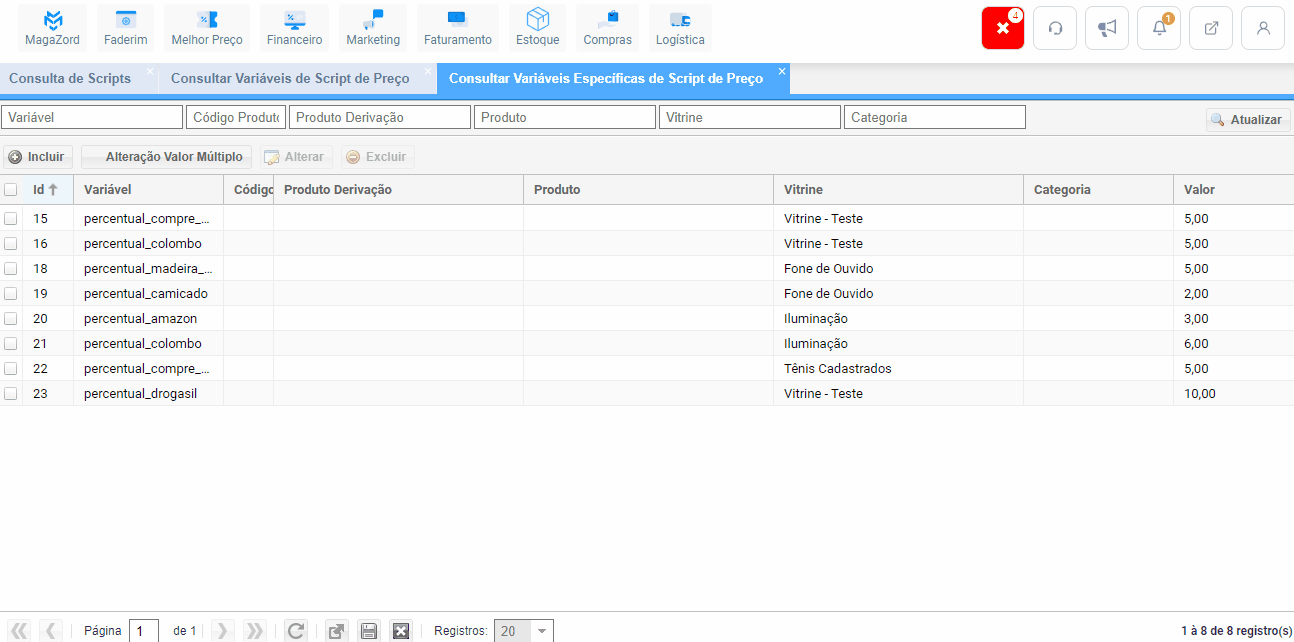This screenshot has height=642, width=1294.
Task: Sort by the Vitrine column header
Action: (898, 189)
